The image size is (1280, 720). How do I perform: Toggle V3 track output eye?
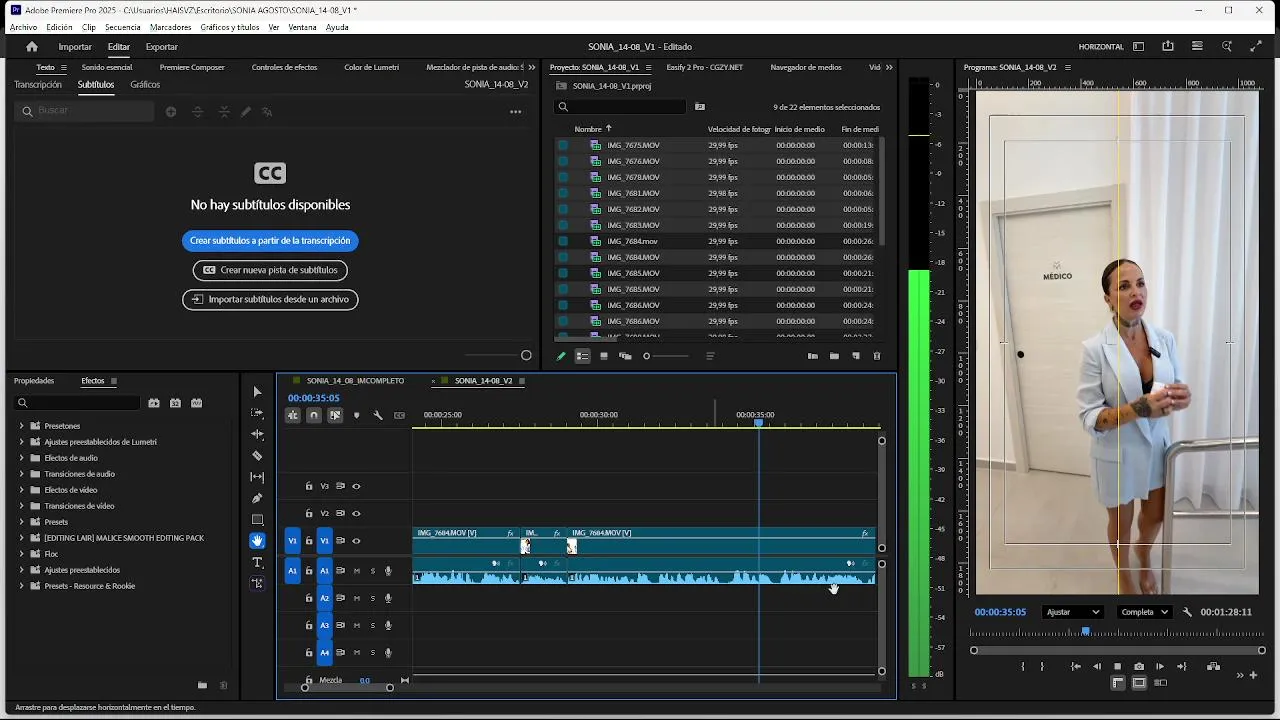coord(356,486)
